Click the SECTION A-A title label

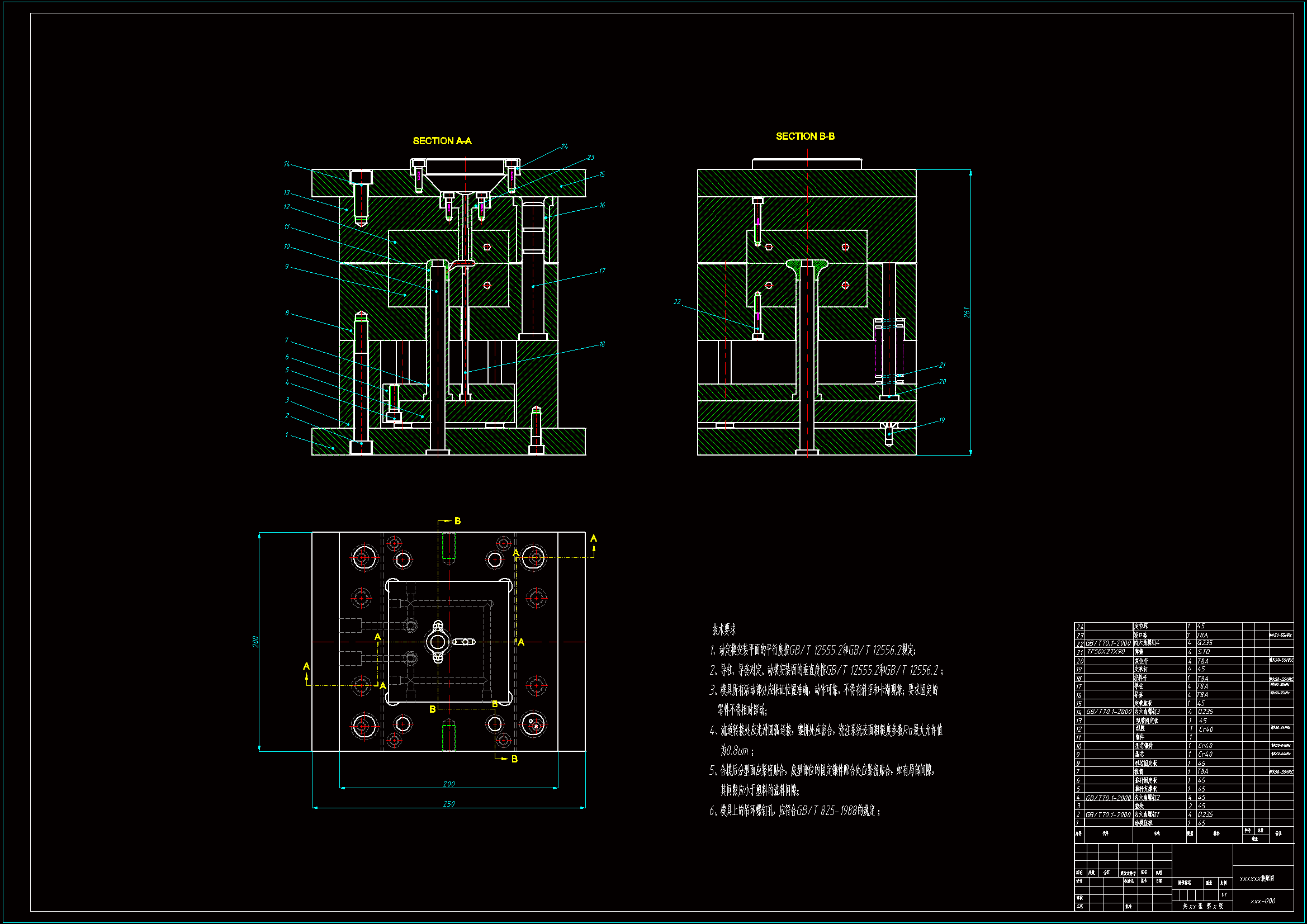[x=442, y=141]
